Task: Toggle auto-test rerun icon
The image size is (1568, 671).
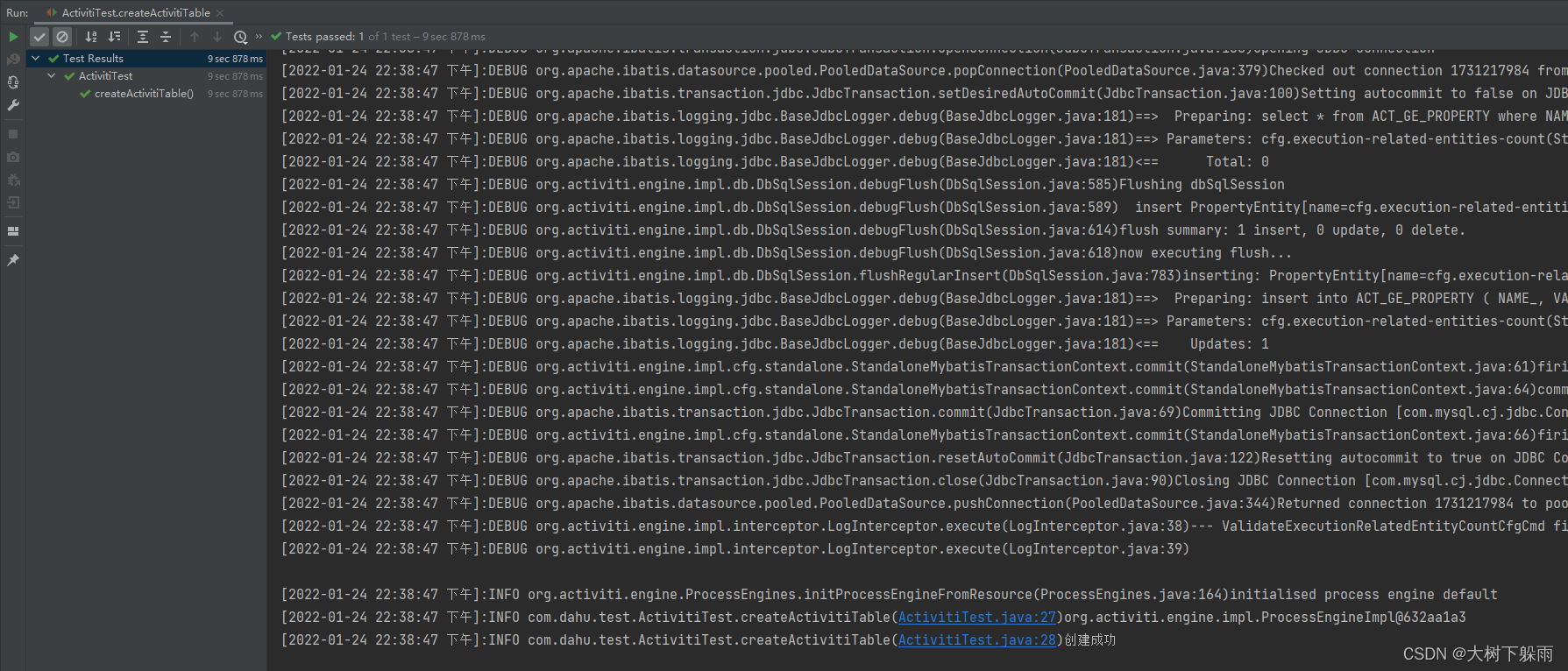Action: [13, 82]
